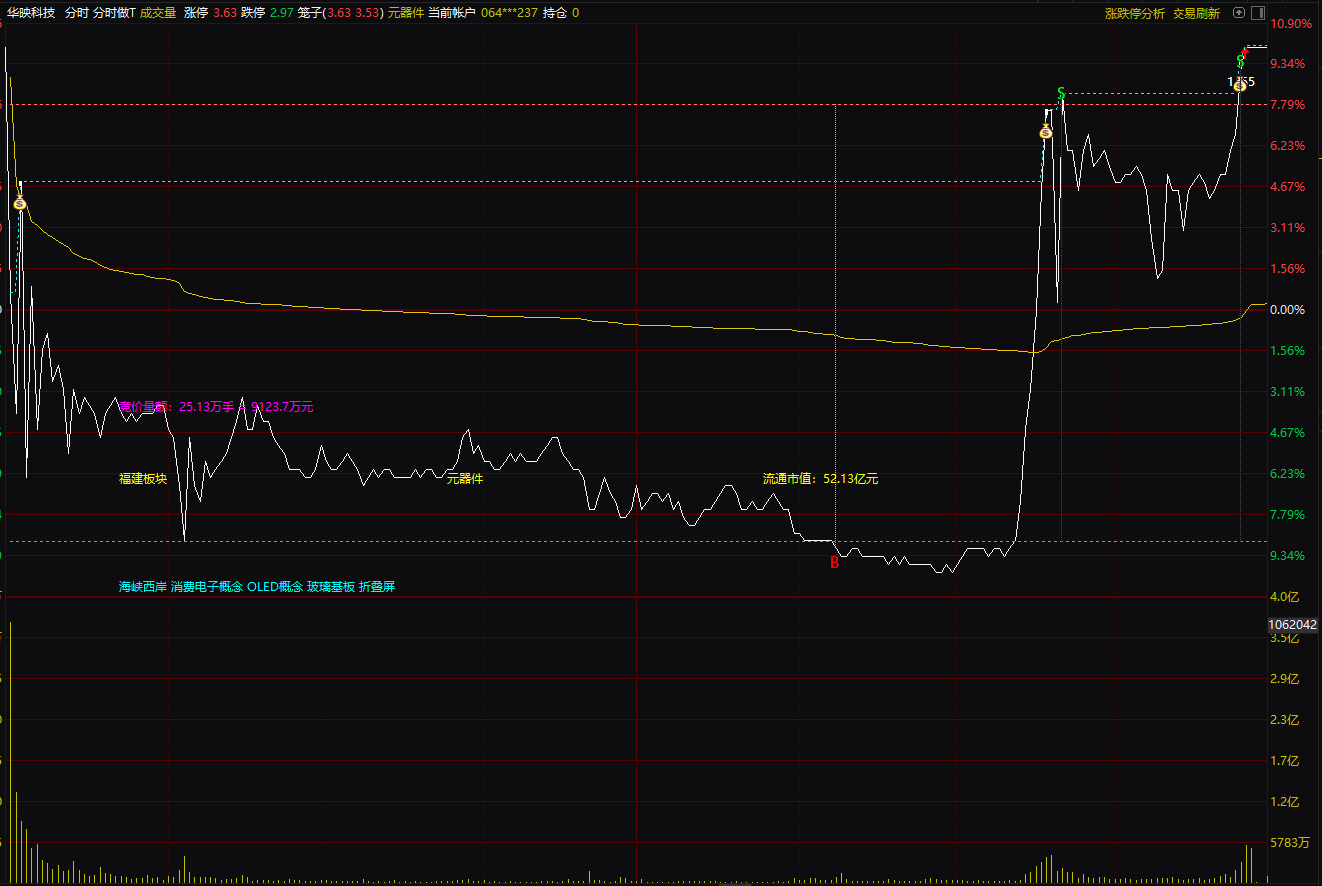Click the money bag icon labeled 1:55
Viewport: 1322px width, 886px height.
pyautogui.click(x=1239, y=85)
